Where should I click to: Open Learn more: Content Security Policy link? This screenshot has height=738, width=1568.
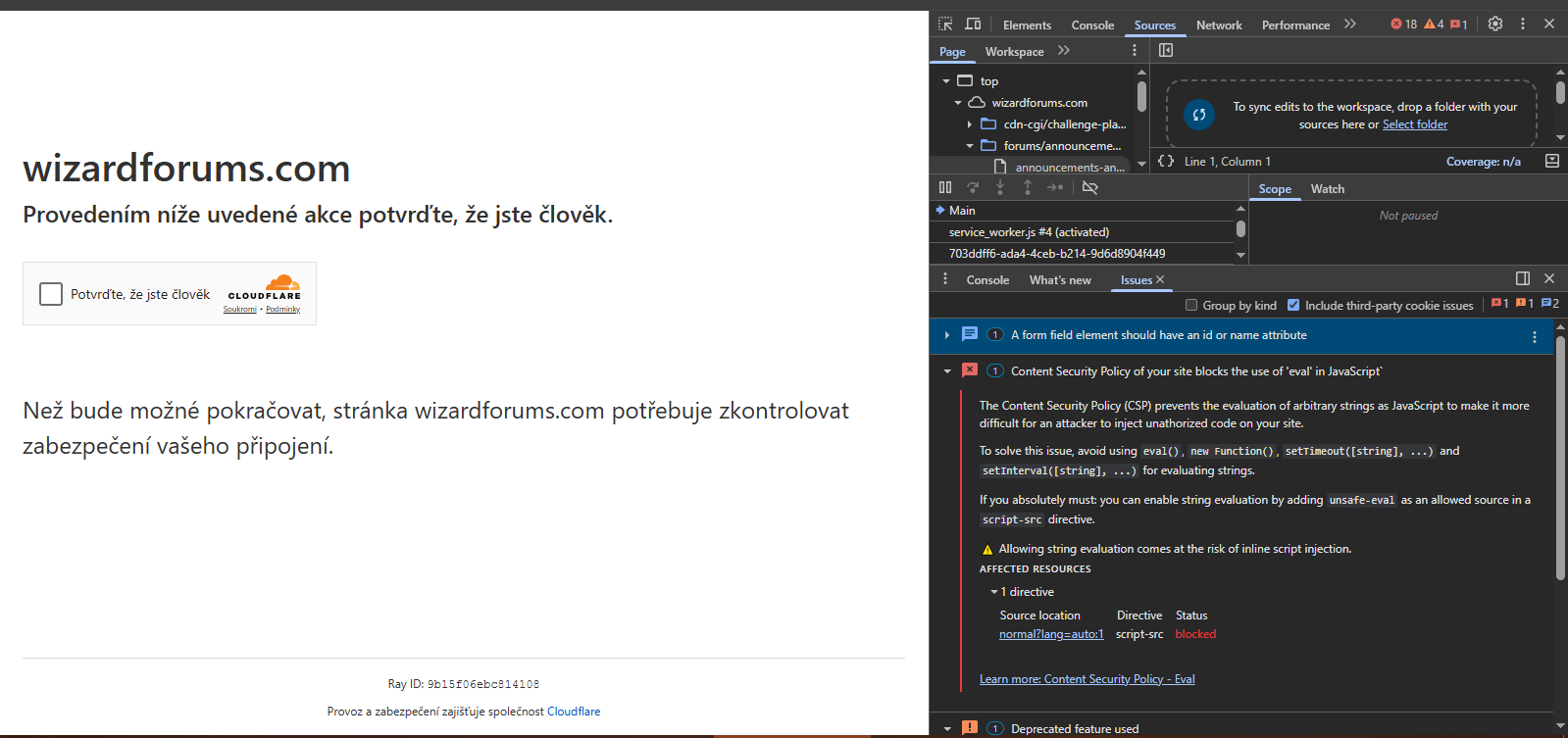(x=1087, y=679)
